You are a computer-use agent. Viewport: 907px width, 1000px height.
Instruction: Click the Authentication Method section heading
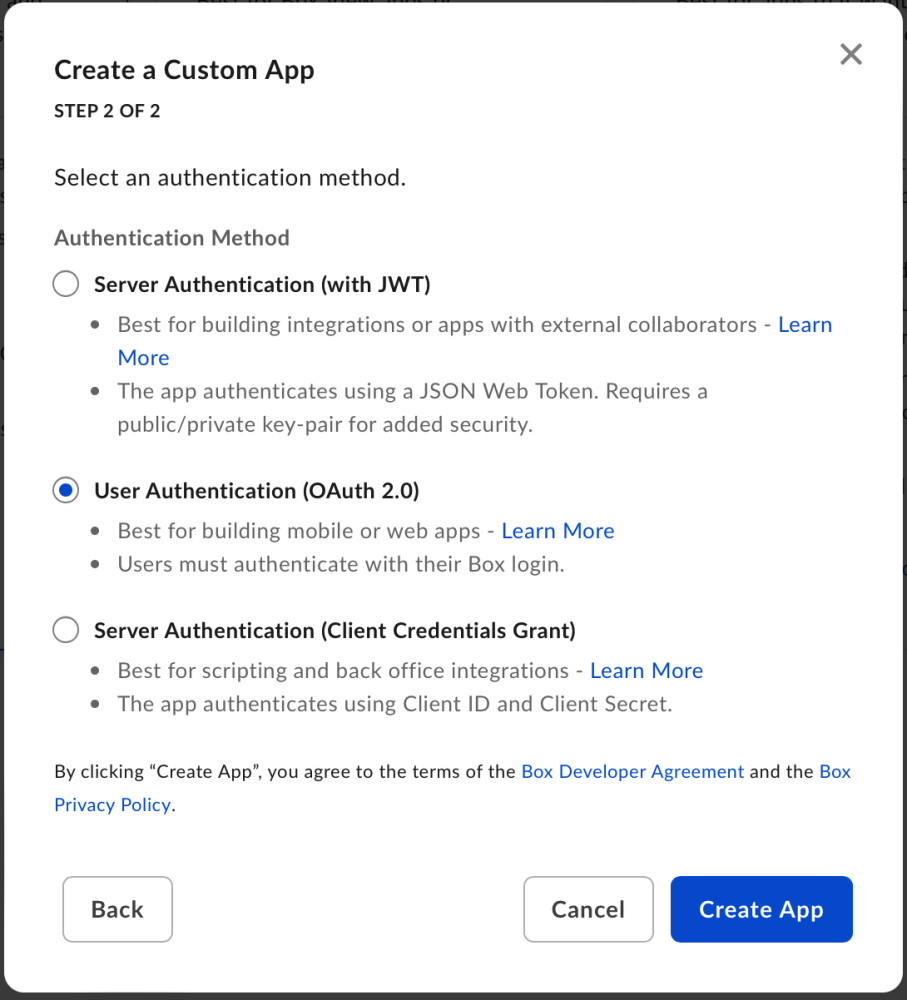[x=171, y=238]
